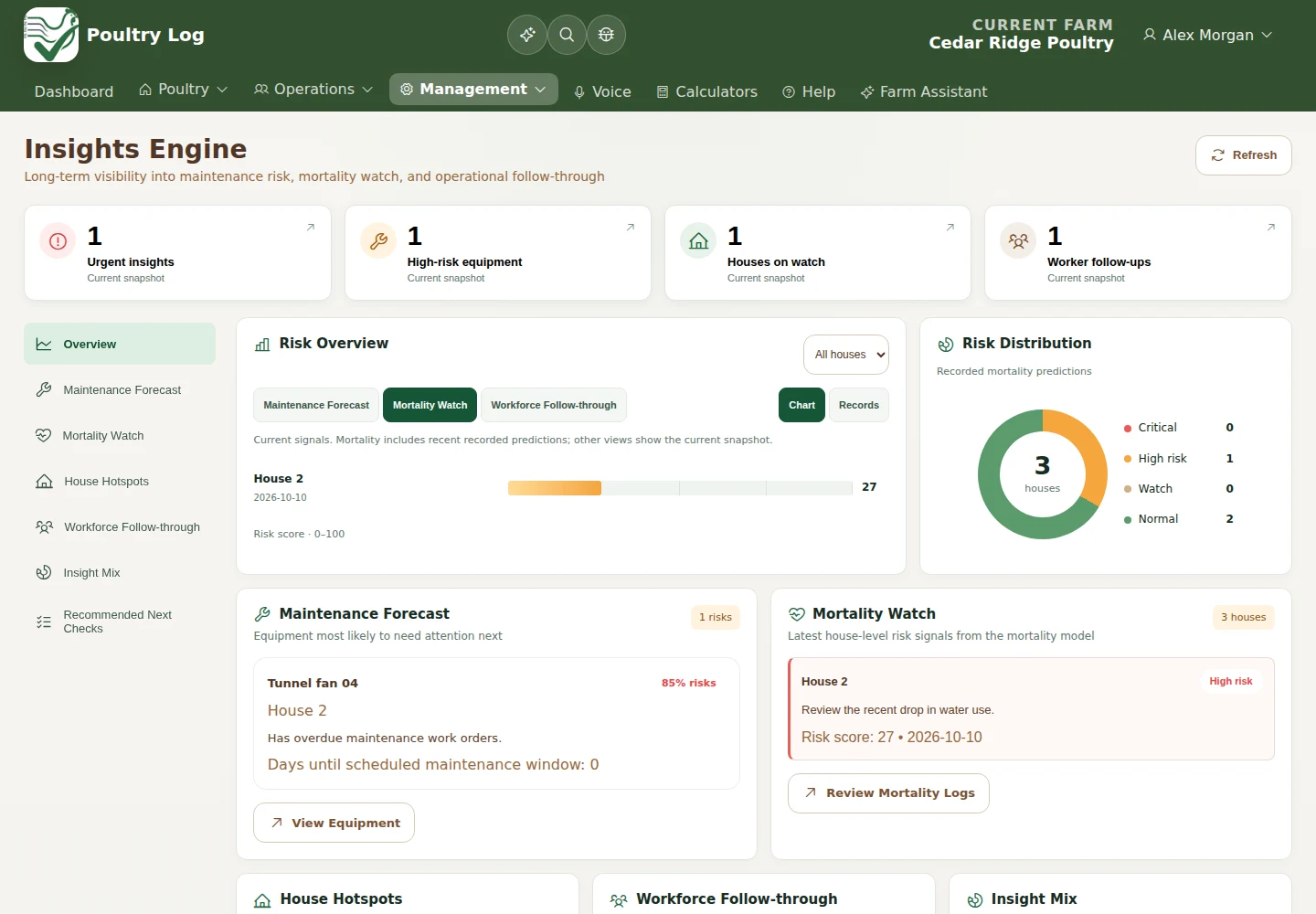Click the Poultry Log logo

tap(51, 35)
